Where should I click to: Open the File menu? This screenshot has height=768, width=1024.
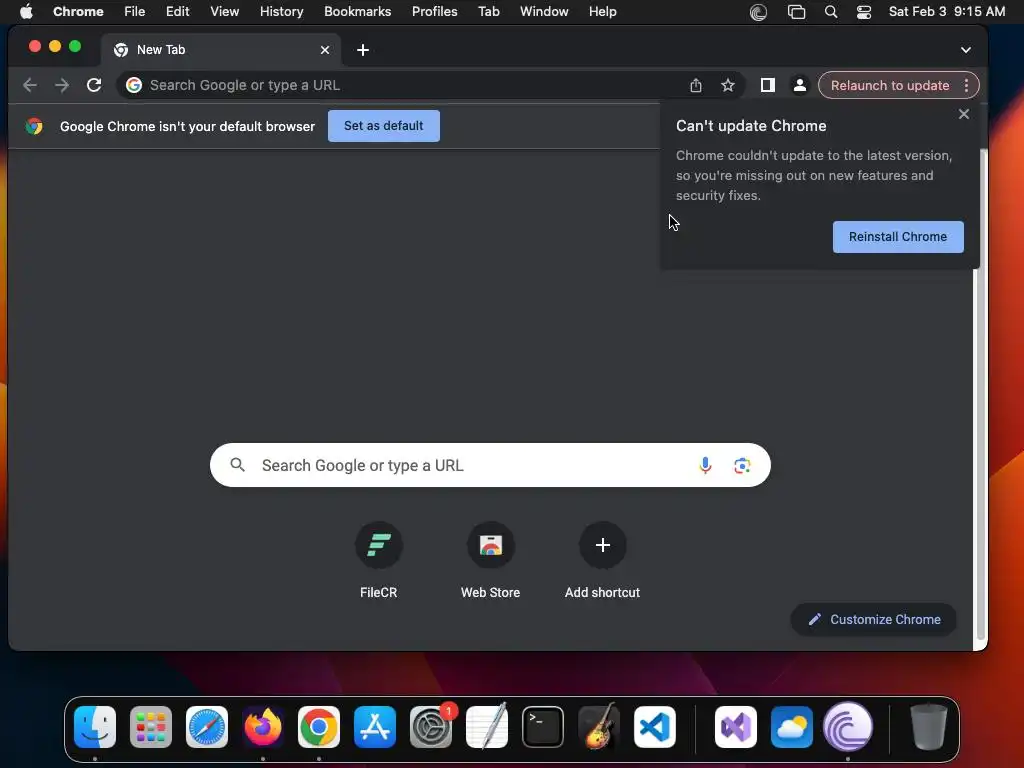(135, 11)
